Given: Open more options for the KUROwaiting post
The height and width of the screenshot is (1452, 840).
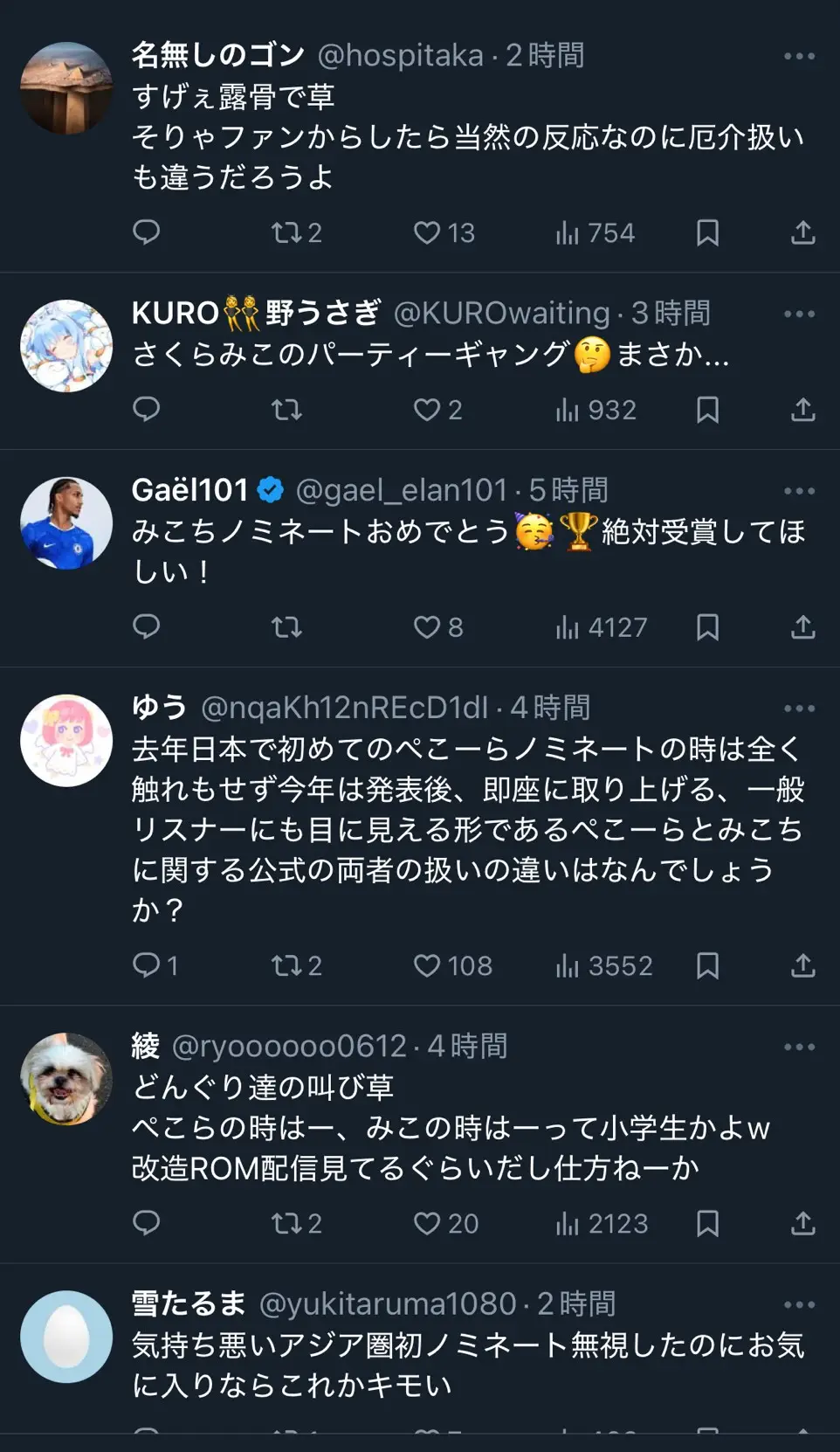Looking at the screenshot, I should point(799,315).
